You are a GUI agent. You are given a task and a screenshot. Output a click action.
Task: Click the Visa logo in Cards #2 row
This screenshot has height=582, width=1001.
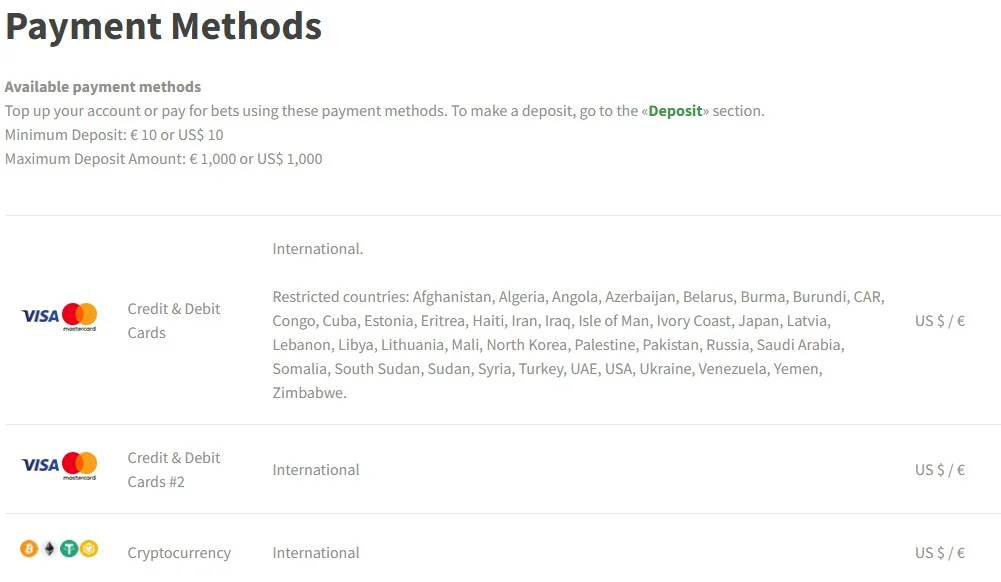tap(40, 465)
